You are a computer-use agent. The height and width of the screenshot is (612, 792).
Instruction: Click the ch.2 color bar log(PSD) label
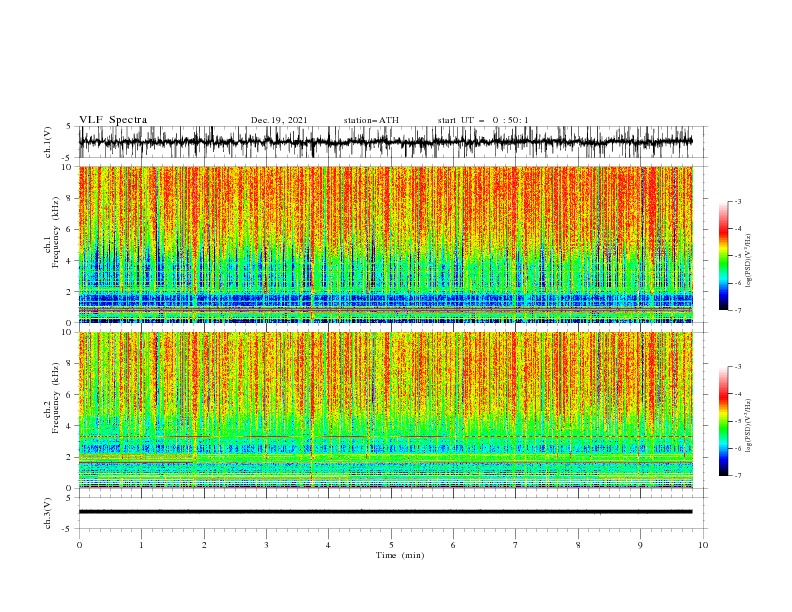pyautogui.click(x=748, y=426)
